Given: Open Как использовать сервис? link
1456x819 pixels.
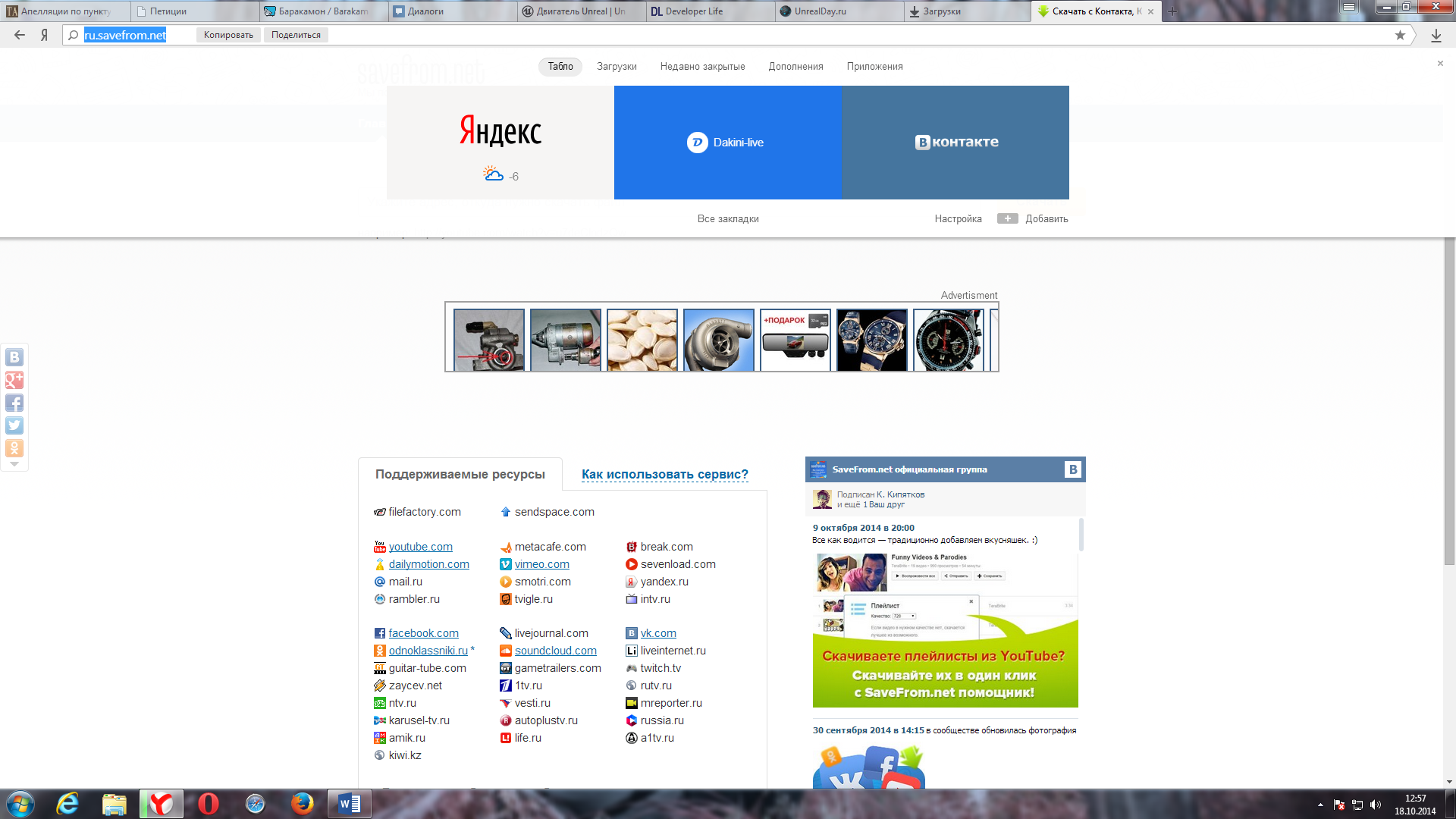Looking at the screenshot, I should 664,474.
